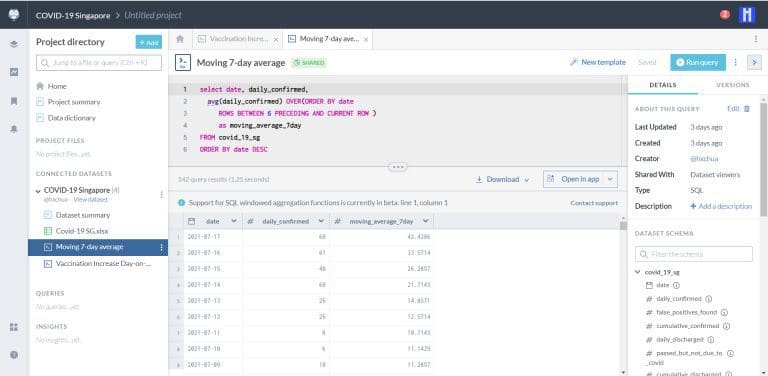Open the notifications bell in sidebar
The width and height of the screenshot is (768, 376).
(14, 129)
